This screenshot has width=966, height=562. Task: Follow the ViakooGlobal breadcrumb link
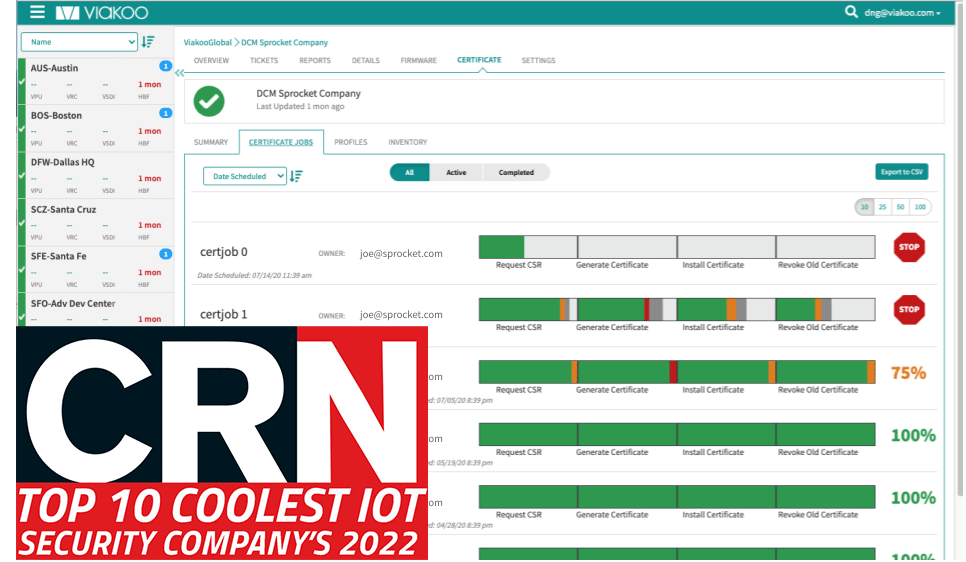[208, 43]
